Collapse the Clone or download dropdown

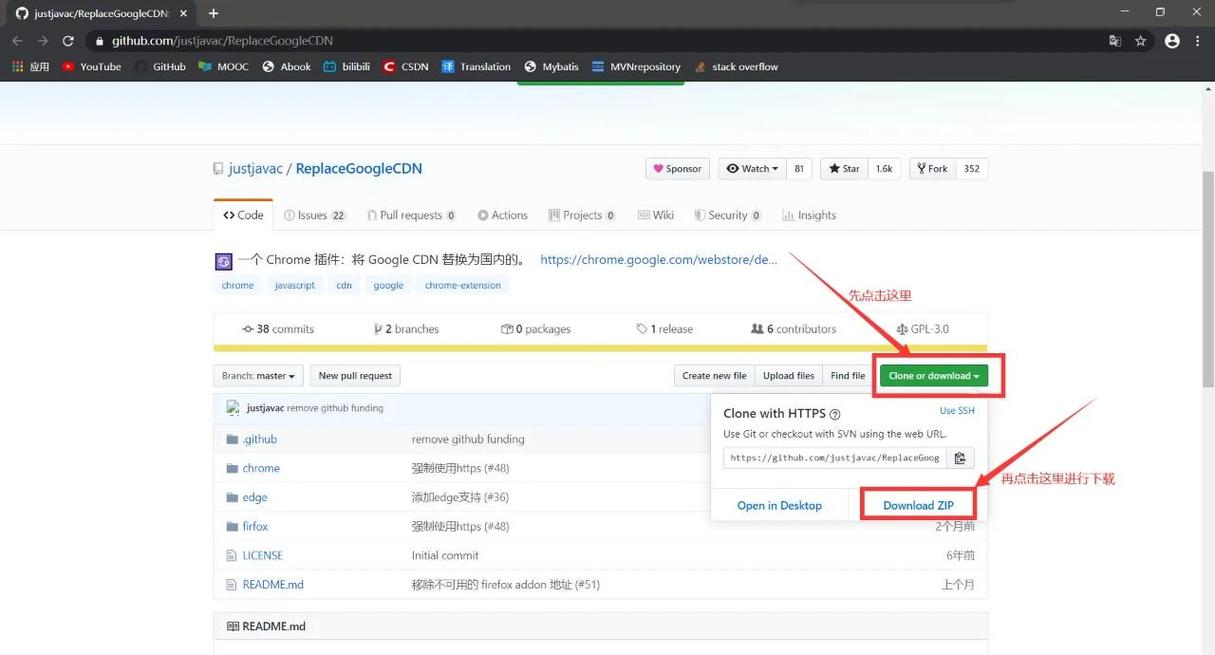[x=934, y=376]
